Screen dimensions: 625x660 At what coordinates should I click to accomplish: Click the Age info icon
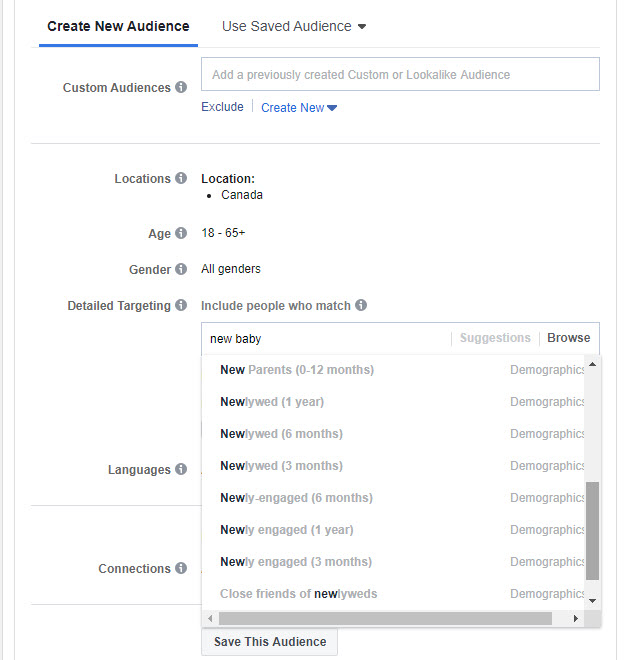pos(181,234)
